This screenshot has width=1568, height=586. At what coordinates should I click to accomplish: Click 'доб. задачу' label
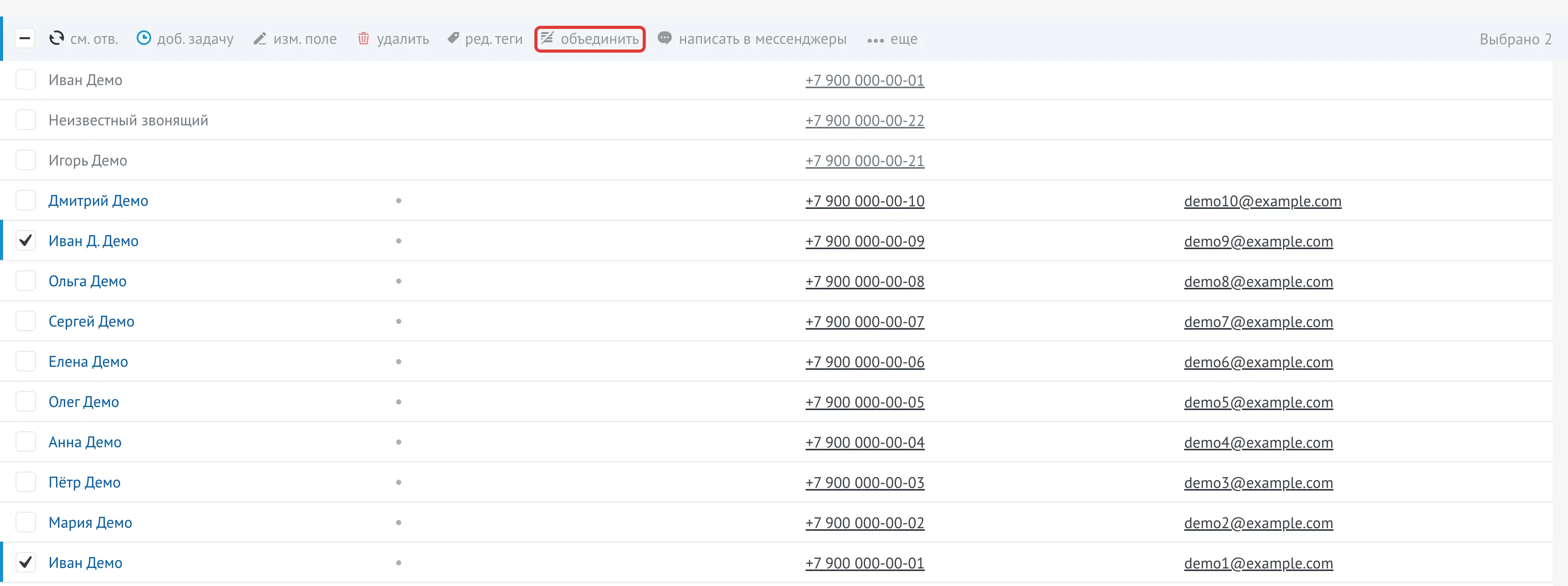[195, 39]
